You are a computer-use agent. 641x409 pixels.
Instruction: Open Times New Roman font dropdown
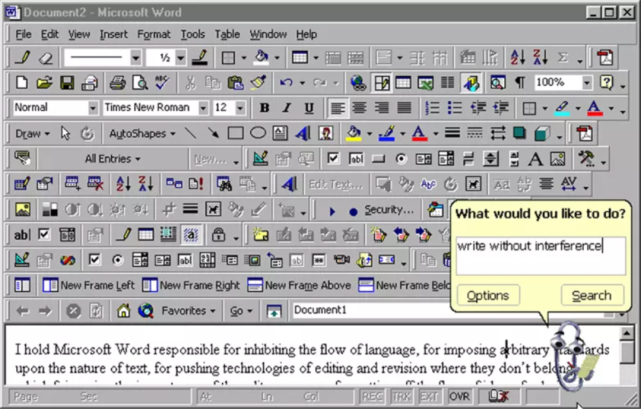[x=203, y=108]
